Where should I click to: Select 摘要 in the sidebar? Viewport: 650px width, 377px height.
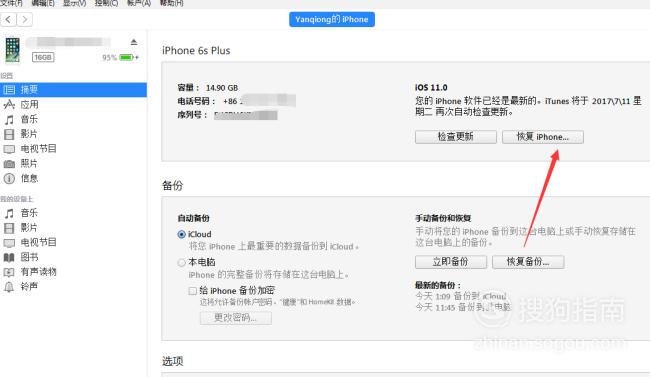click(73, 90)
